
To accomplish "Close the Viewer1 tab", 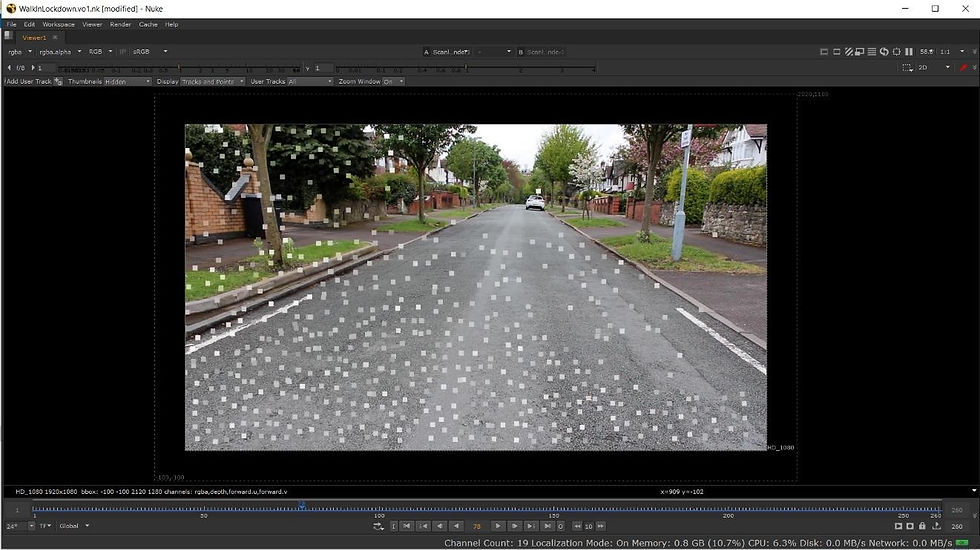I will (x=55, y=38).
